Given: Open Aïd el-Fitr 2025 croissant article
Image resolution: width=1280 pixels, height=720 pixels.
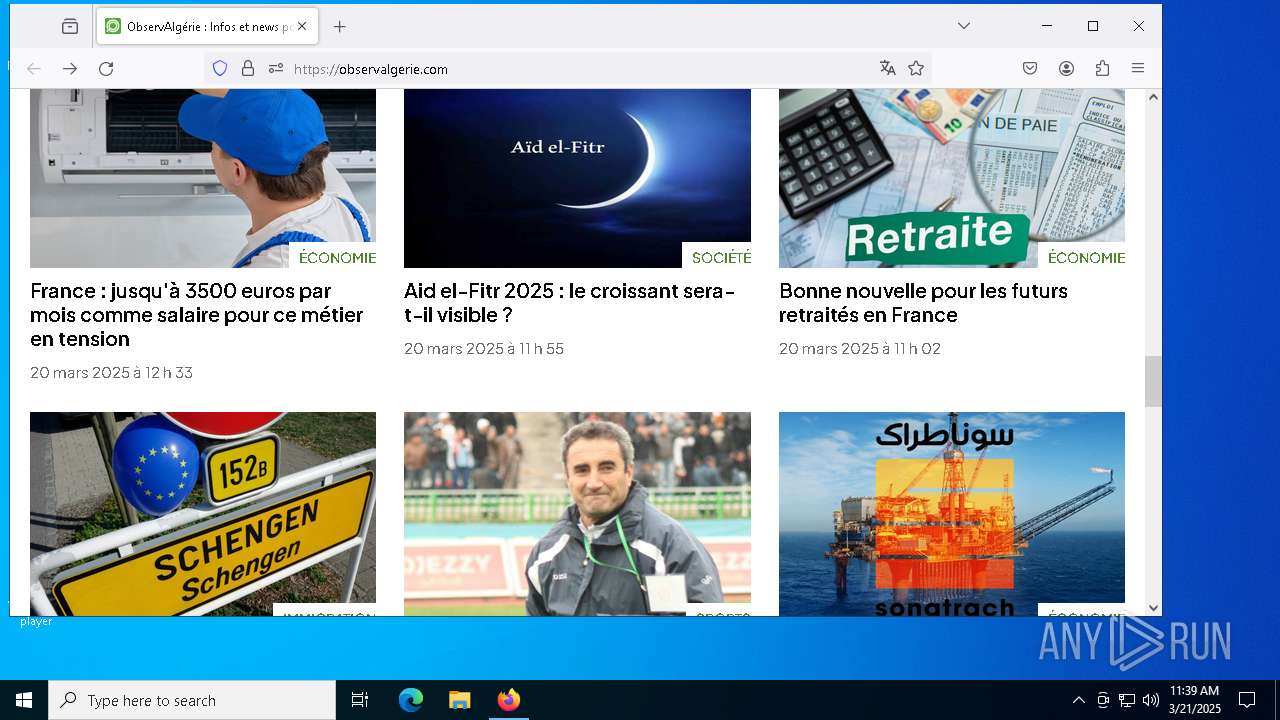Looking at the screenshot, I should (x=570, y=303).
